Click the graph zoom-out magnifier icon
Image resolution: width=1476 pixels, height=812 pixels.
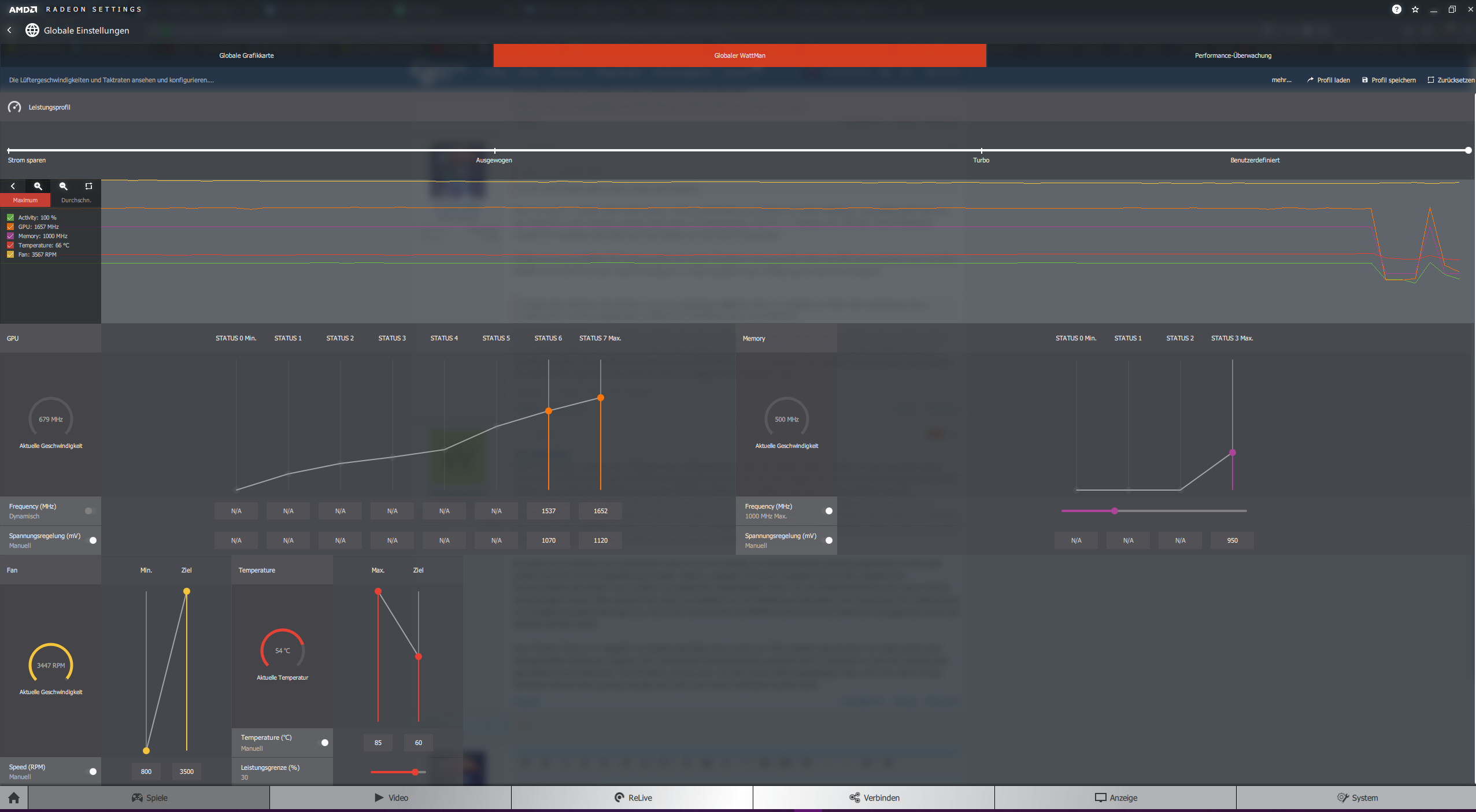pyautogui.click(x=64, y=186)
